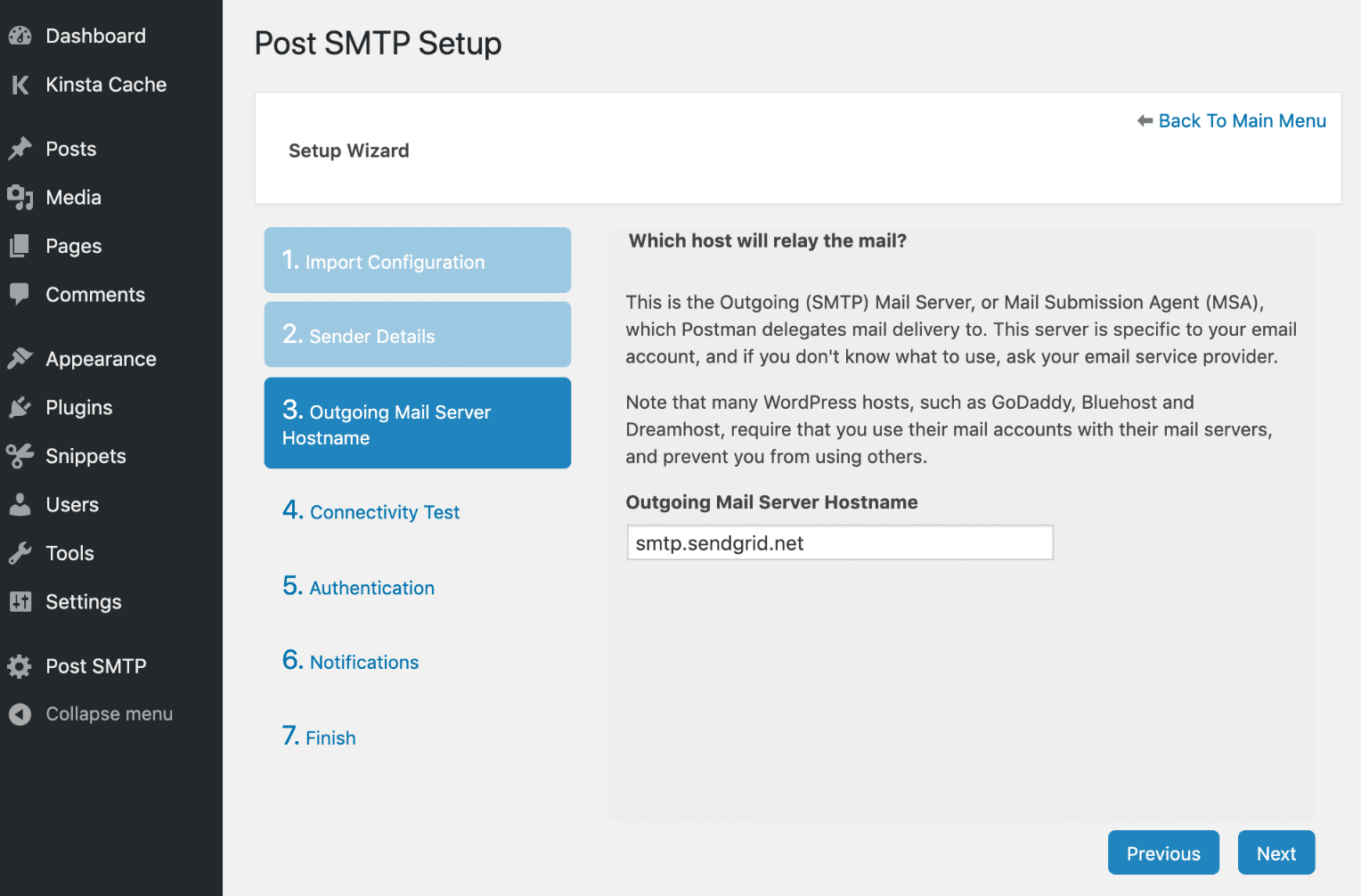Click the Media library icon

click(20, 197)
